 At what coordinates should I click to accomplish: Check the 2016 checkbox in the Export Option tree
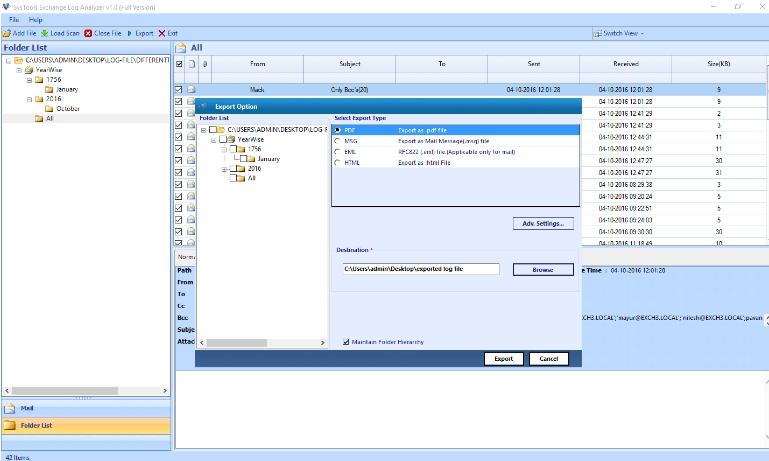point(233,169)
